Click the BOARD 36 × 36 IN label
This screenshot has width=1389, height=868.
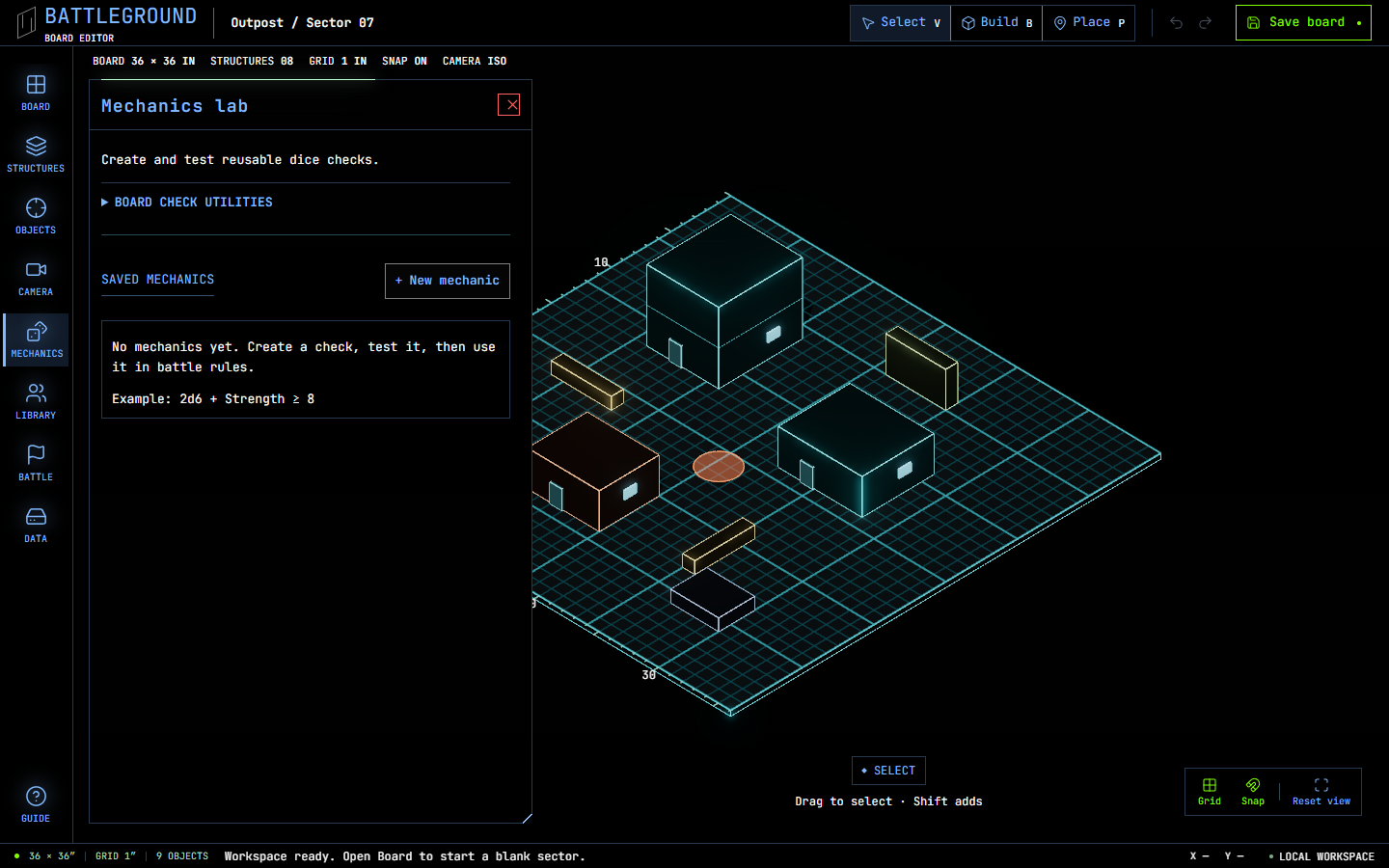click(x=144, y=61)
